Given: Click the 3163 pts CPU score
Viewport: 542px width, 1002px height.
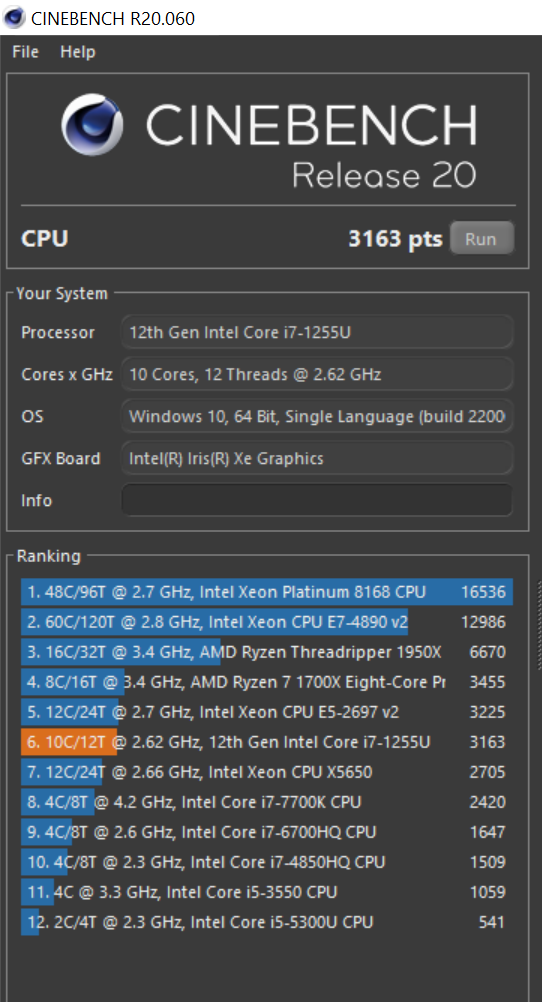Looking at the screenshot, I should 395,239.
